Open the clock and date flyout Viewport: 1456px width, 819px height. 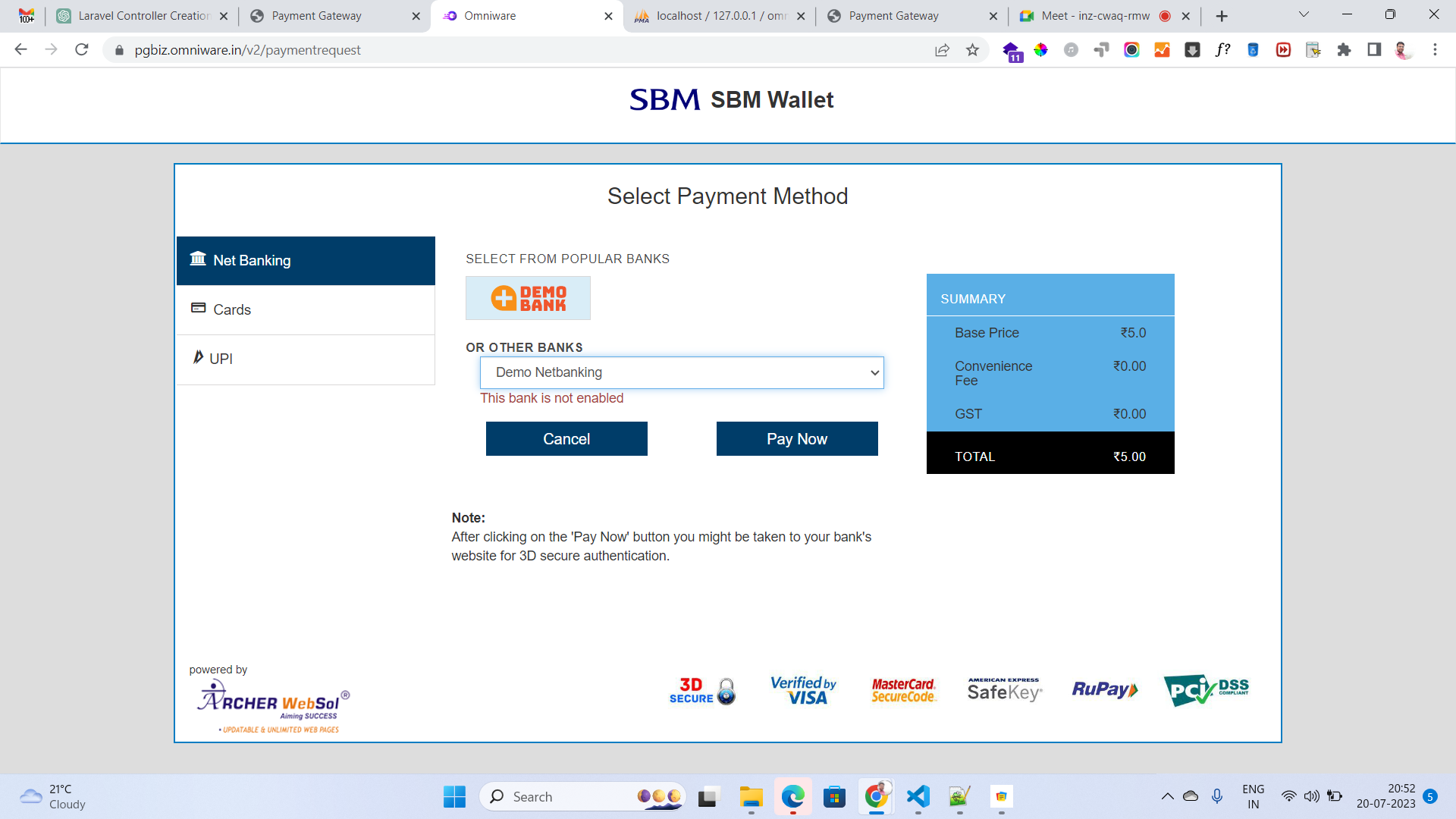pyautogui.click(x=1385, y=797)
